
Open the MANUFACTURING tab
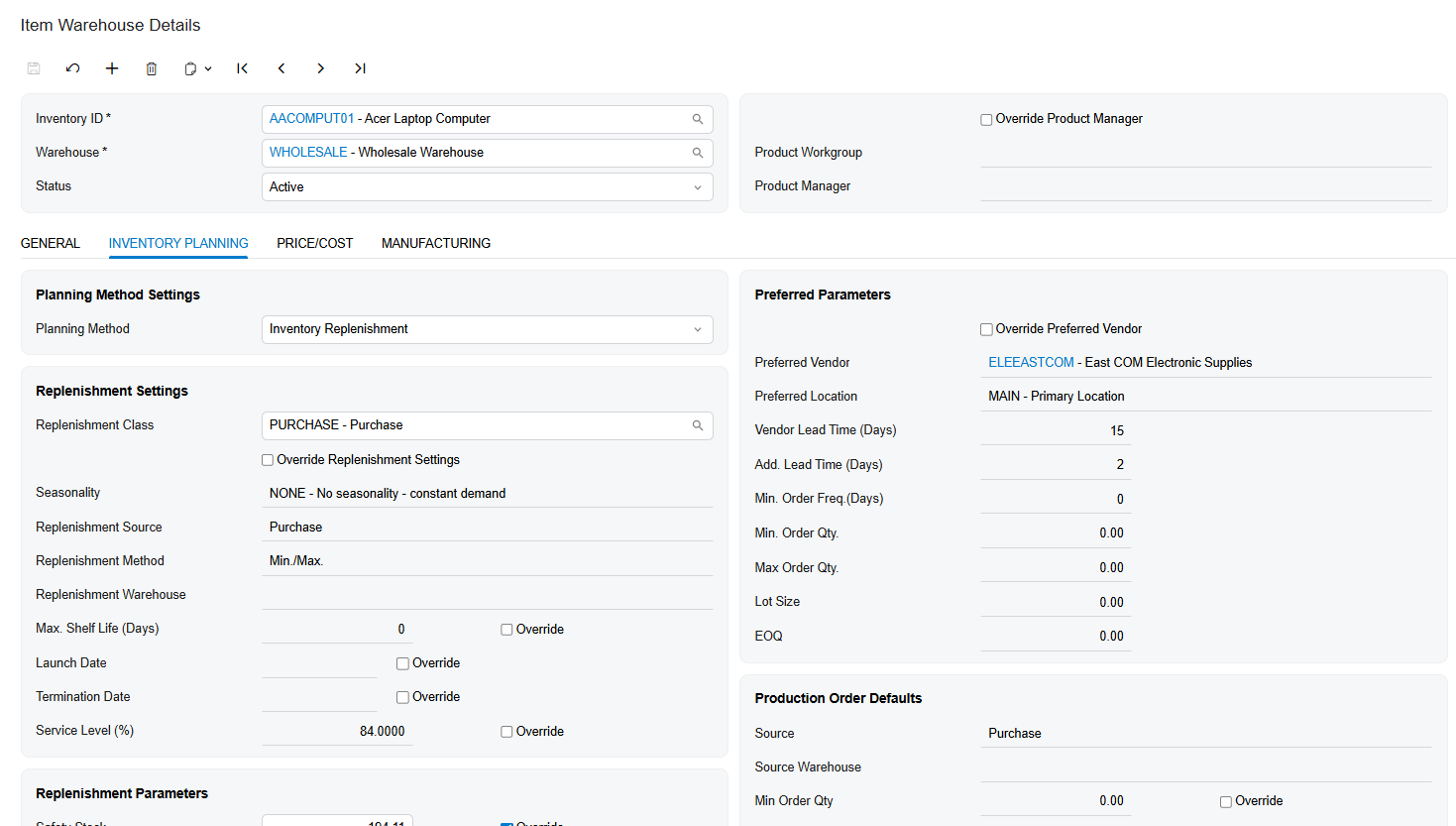[436, 243]
